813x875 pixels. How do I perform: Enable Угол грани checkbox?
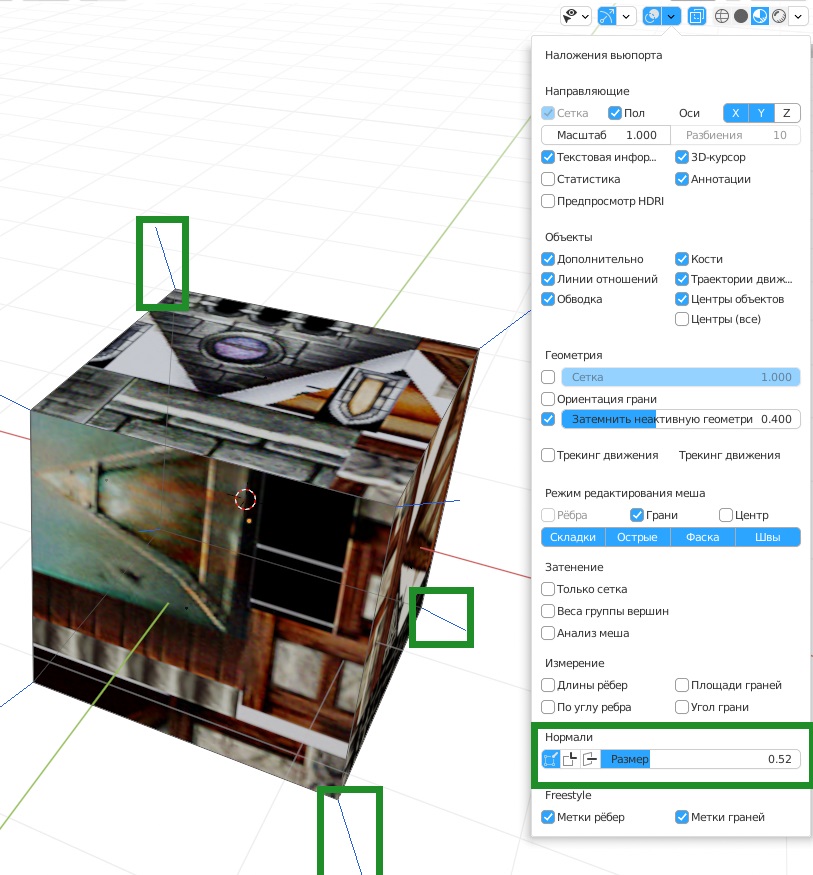pyautogui.click(x=681, y=707)
